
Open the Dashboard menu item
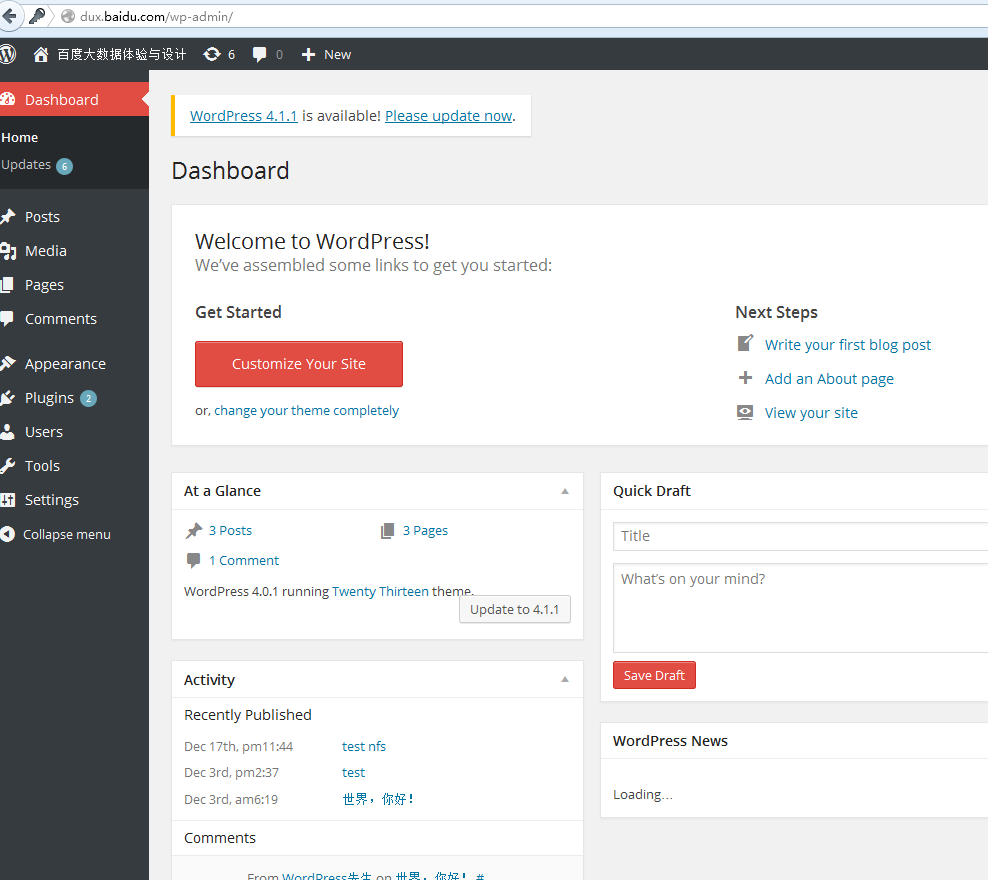point(62,100)
